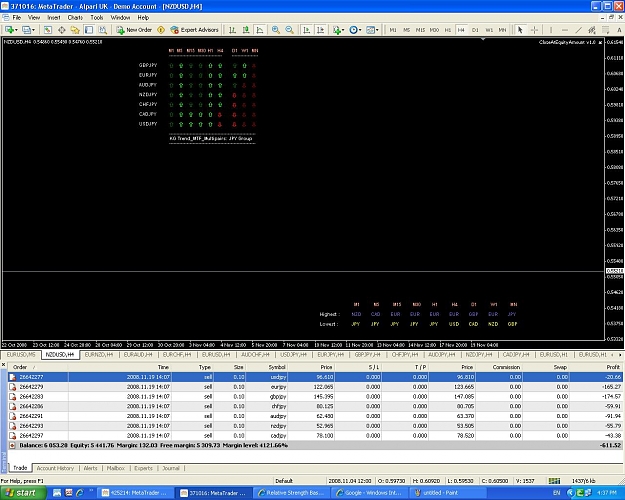Open the Navigator panel

click(x=75, y=30)
